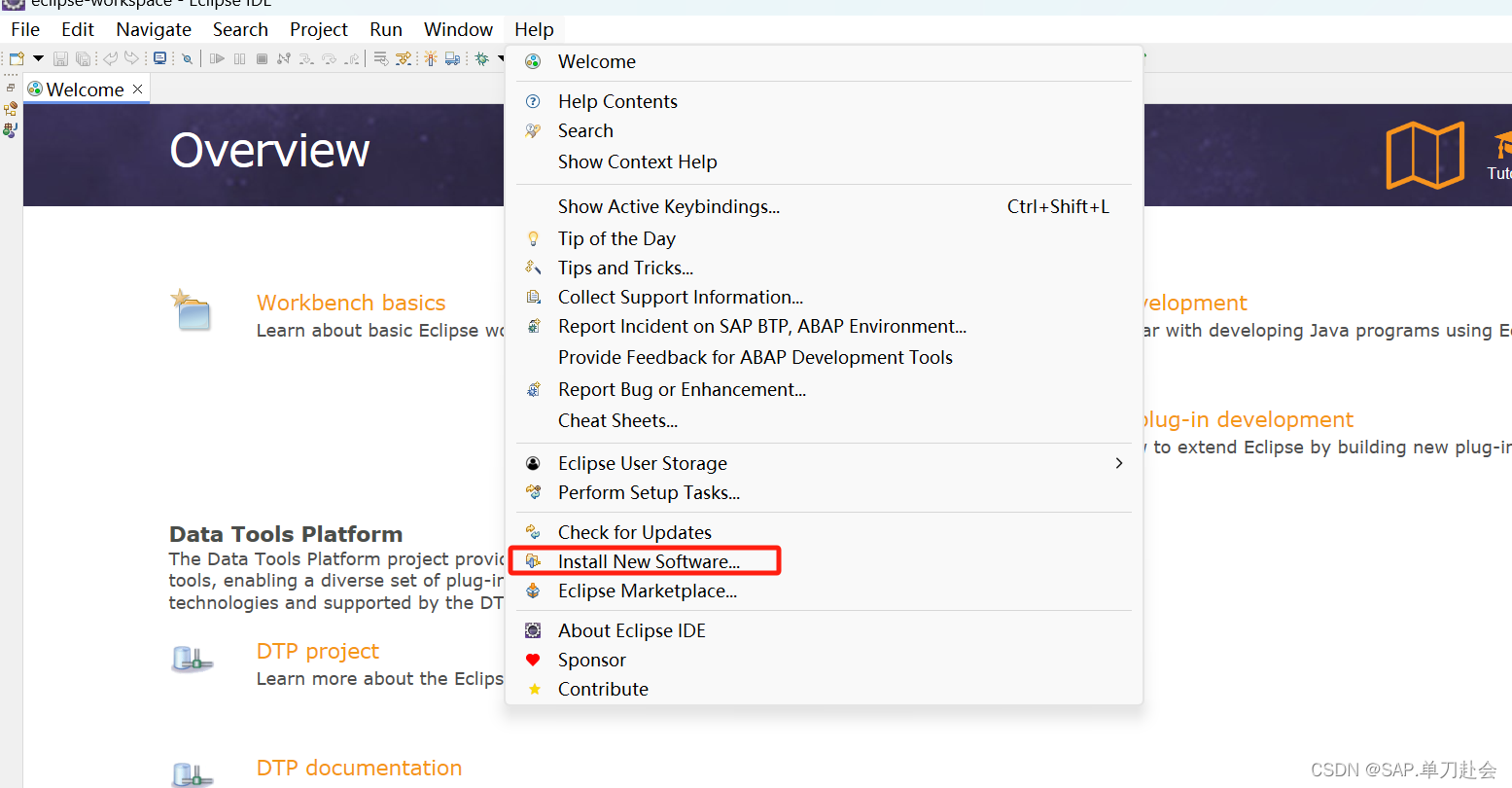Viewport: 1512px width, 788px height.
Task: Expand the Eclipse User Storage submenu arrow
Action: pos(1119,463)
